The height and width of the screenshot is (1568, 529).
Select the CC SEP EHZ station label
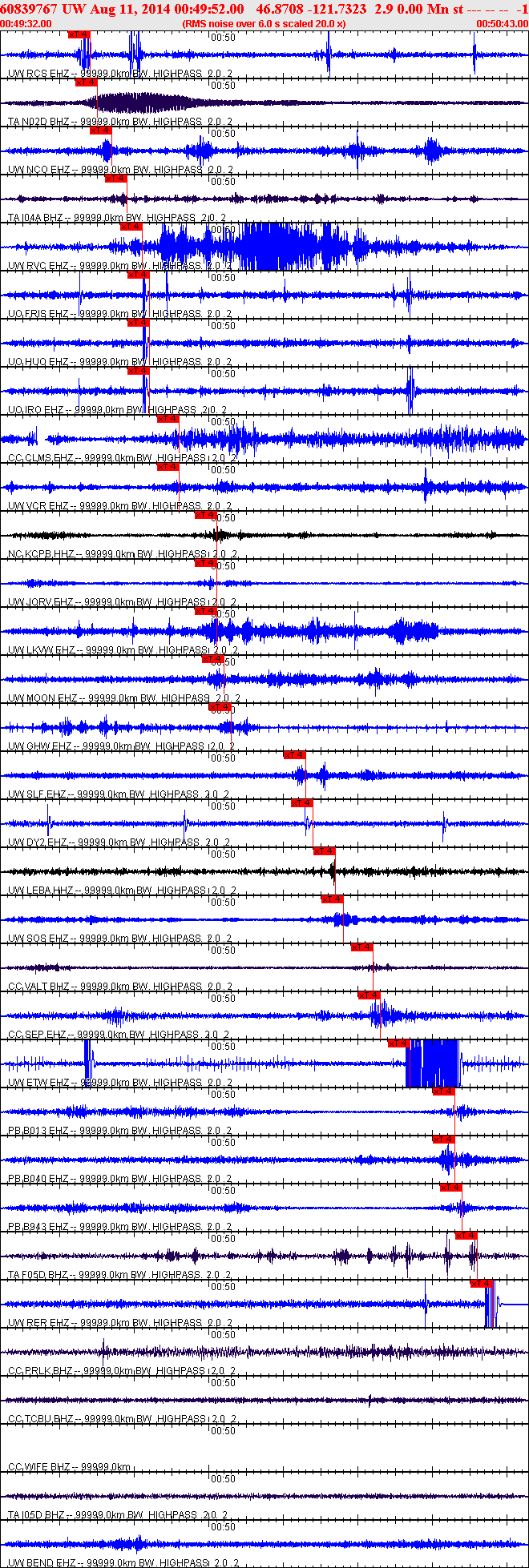[38, 1035]
